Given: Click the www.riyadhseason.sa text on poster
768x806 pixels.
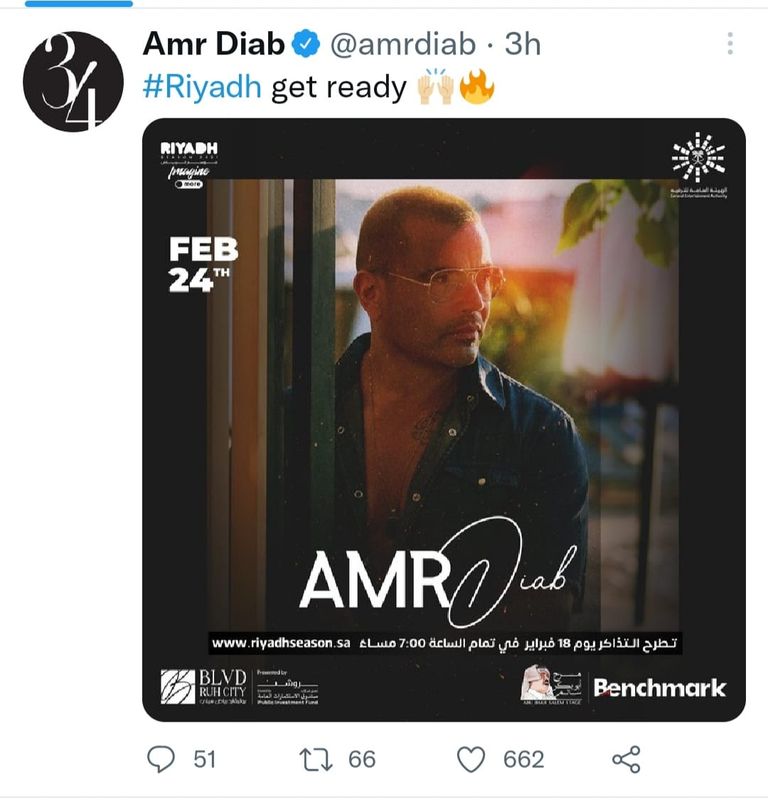Looking at the screenshot, I should pos(281,643).
